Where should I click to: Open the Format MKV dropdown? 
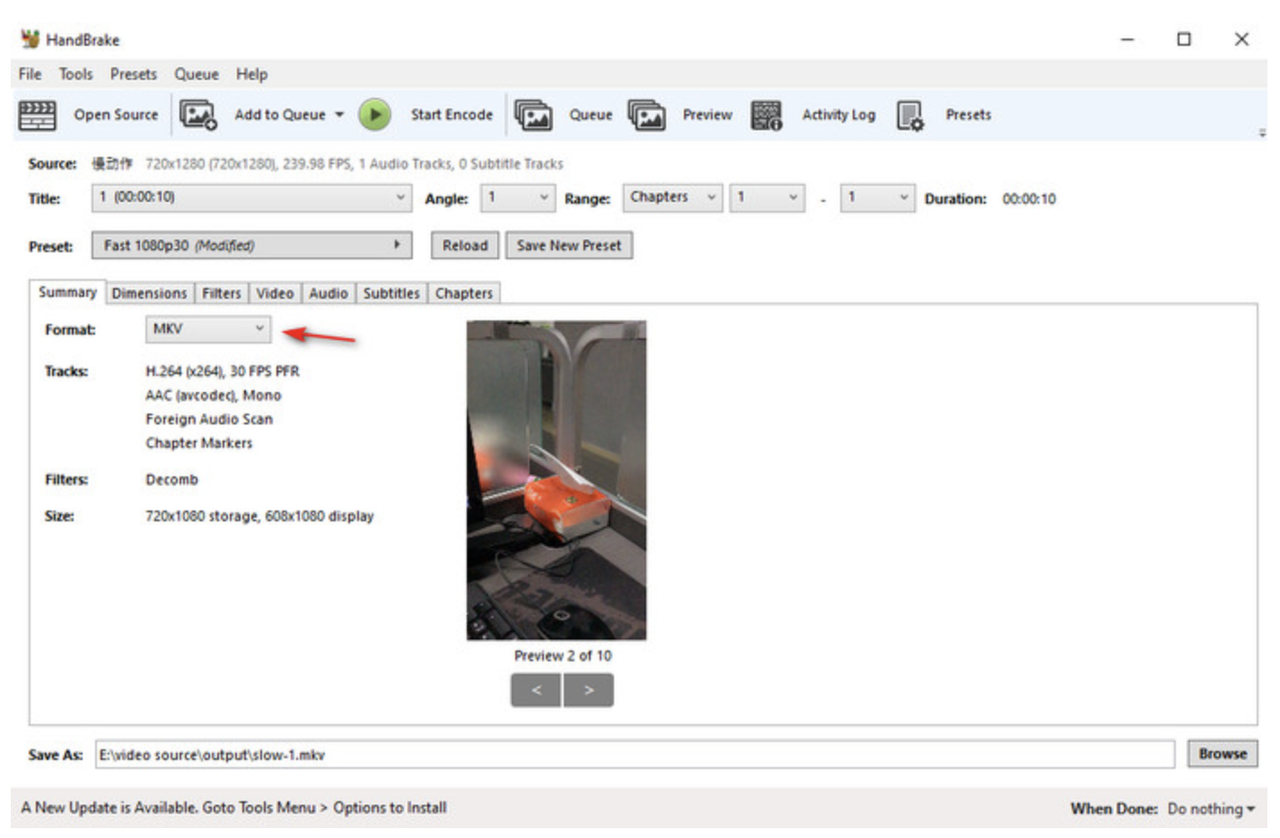208,329
